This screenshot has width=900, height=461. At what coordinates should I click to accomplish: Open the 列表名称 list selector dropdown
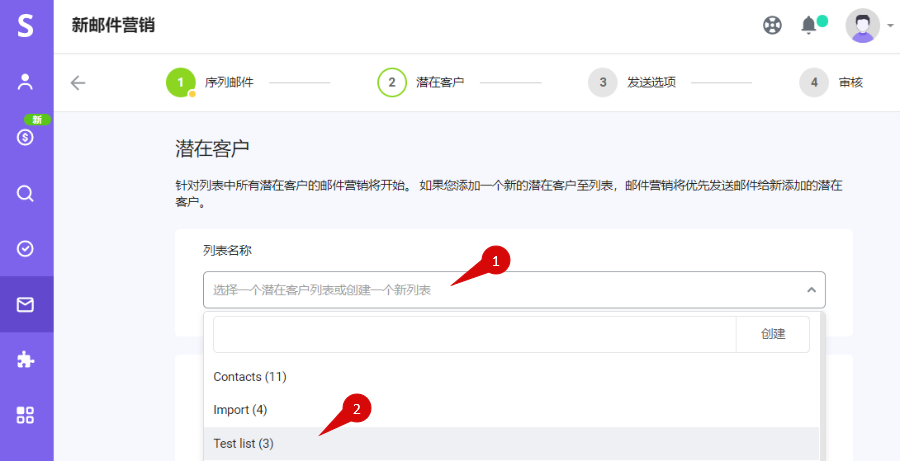click(514, 290)
